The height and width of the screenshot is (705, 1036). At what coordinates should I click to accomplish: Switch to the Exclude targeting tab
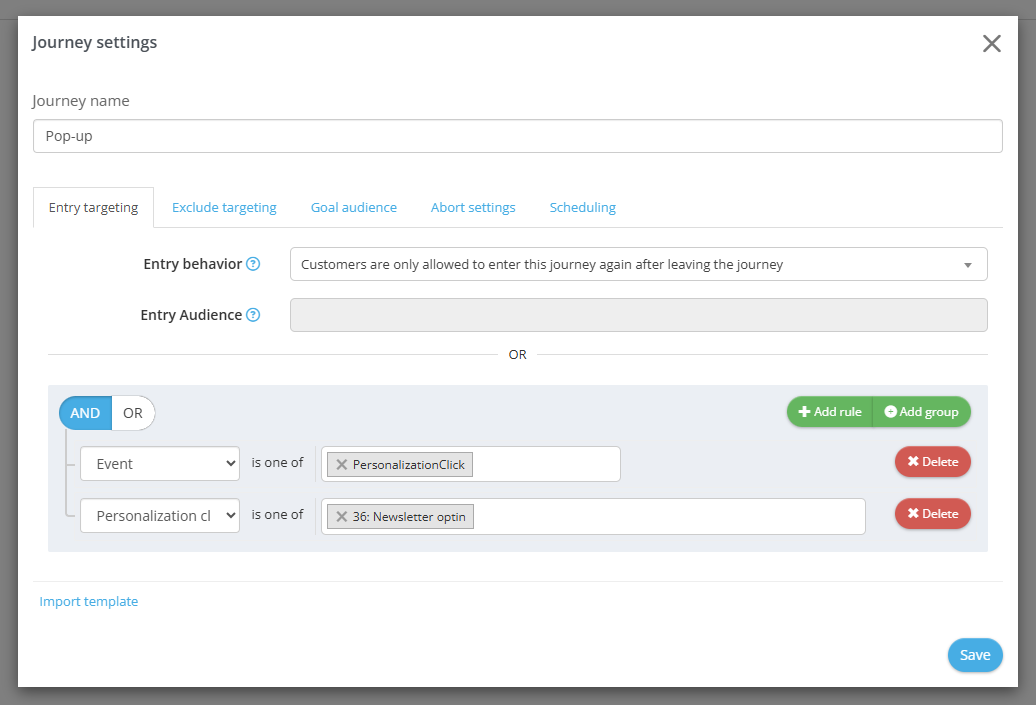224,208
